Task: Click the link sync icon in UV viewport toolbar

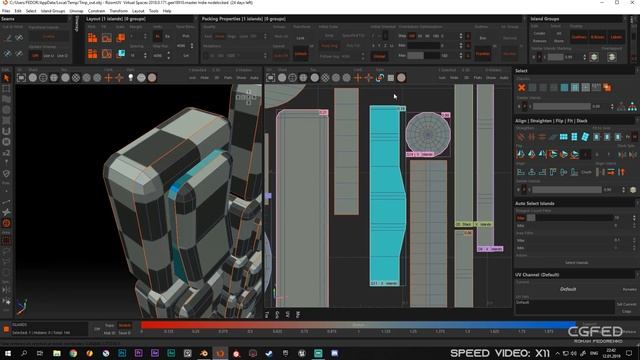Action: (380, 78)
